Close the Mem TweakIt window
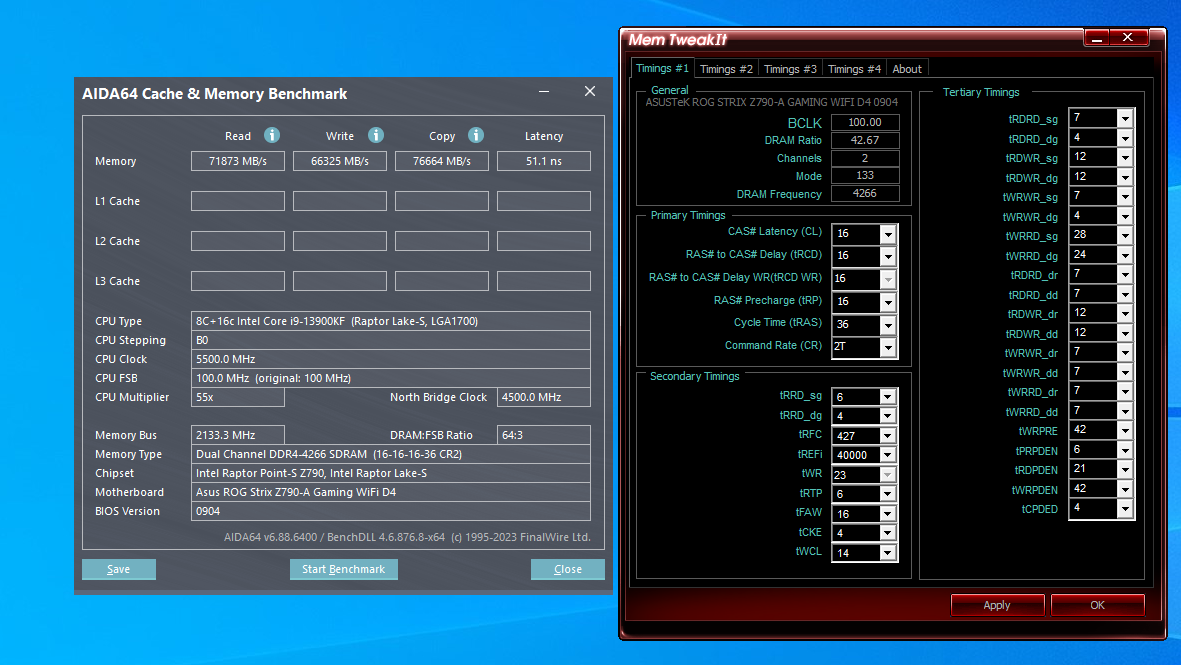The width and height of the screenshot is (1181, 665). (1129, 38)
